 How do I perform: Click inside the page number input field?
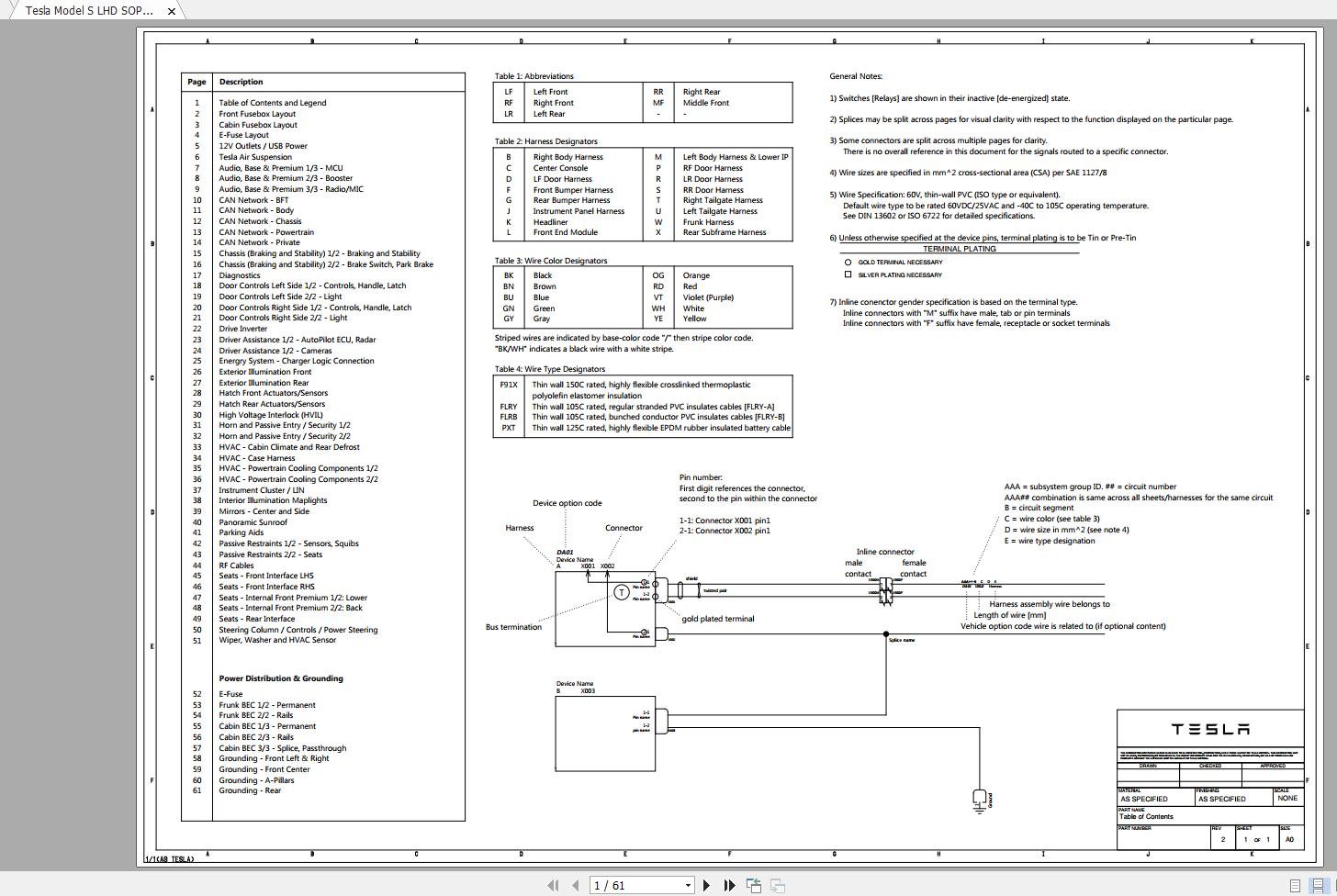click(634, 885)
